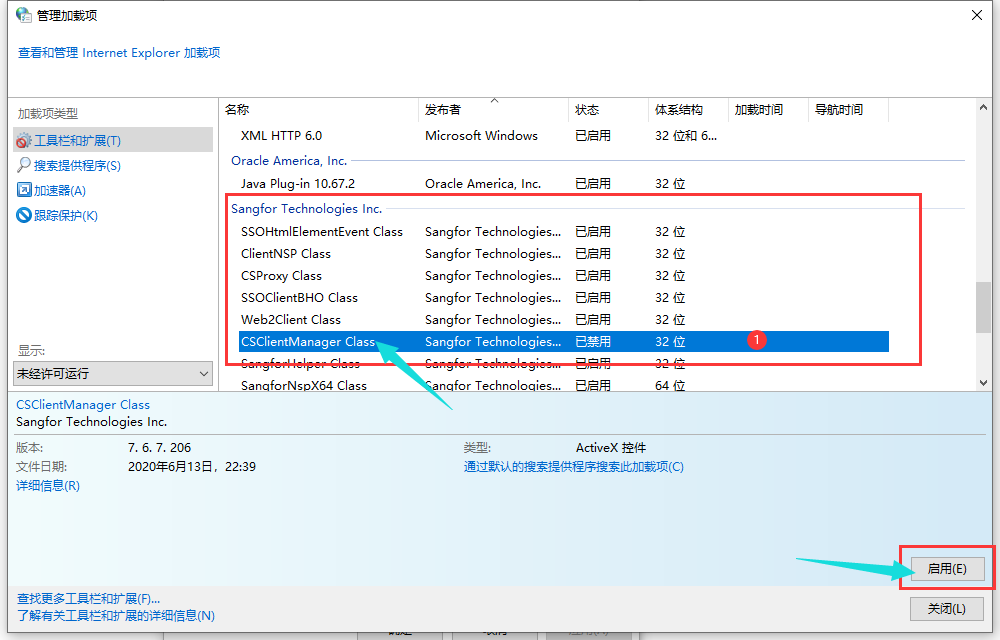Select the Java Plug-in 10.67.2 row
Viewport: 1000px width, 640px height.
pyautogui.click(x=298, y=184)
